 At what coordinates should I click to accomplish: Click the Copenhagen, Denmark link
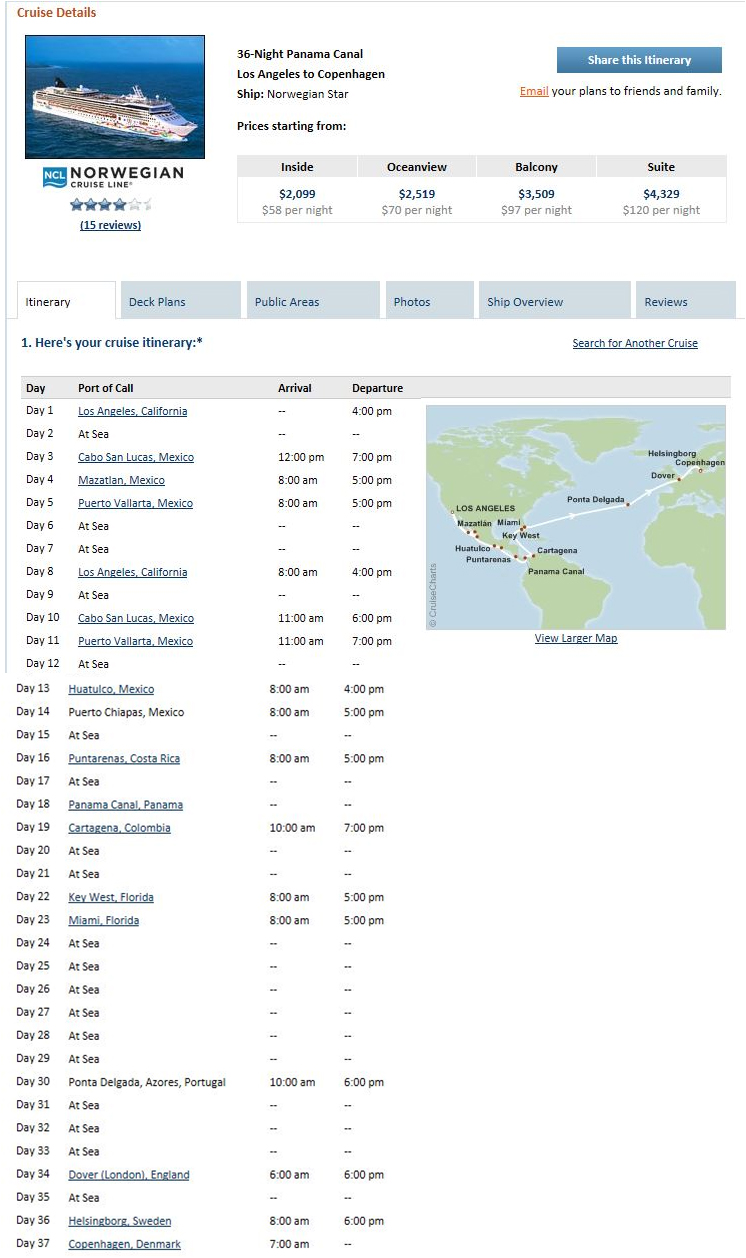tap(125, 1244)
